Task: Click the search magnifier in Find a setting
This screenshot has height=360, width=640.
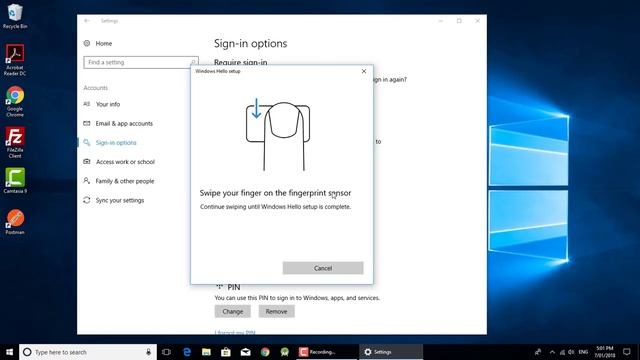Action: [x=193, y=62]
